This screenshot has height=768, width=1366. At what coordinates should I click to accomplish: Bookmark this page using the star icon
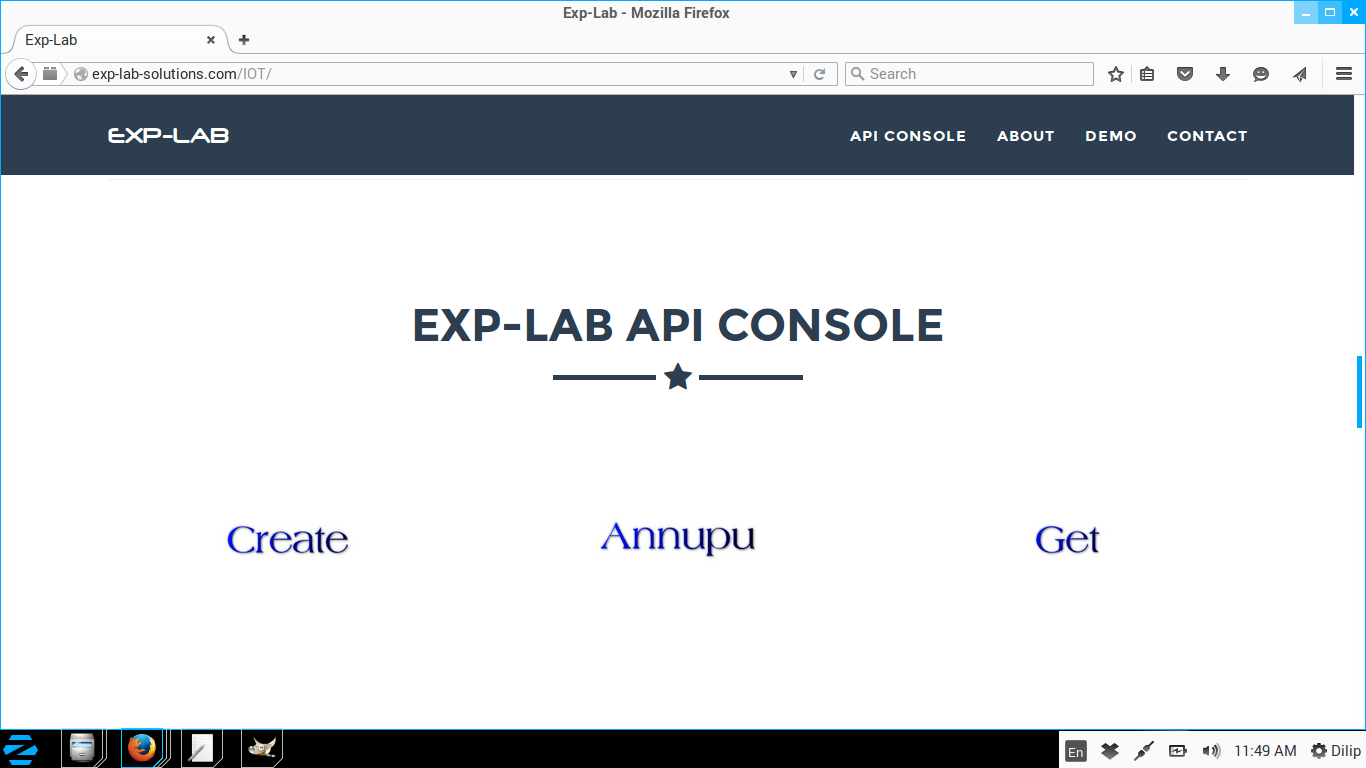(1115, 73)
